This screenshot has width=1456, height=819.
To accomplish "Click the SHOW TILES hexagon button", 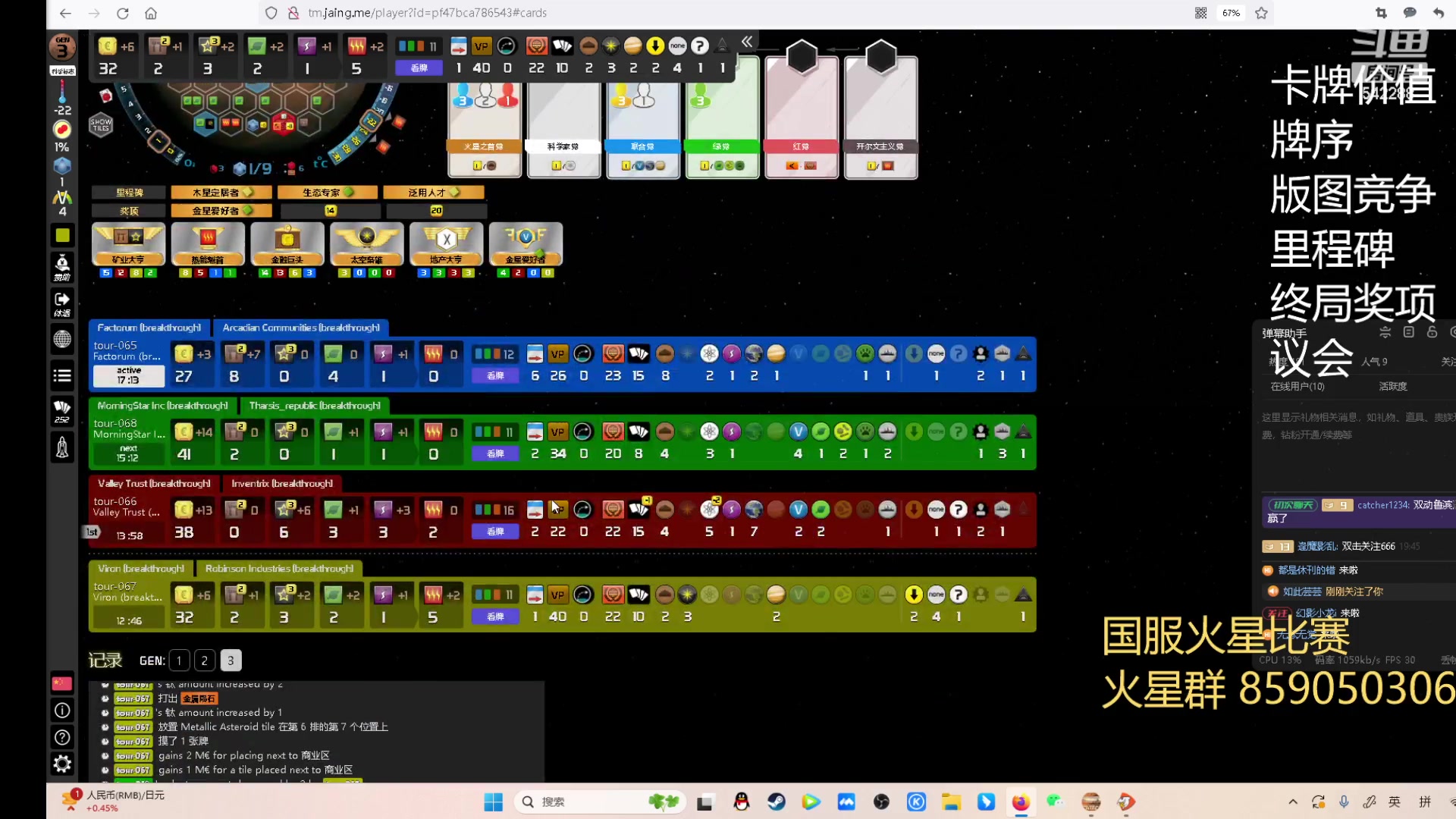I will click(101, 124).
